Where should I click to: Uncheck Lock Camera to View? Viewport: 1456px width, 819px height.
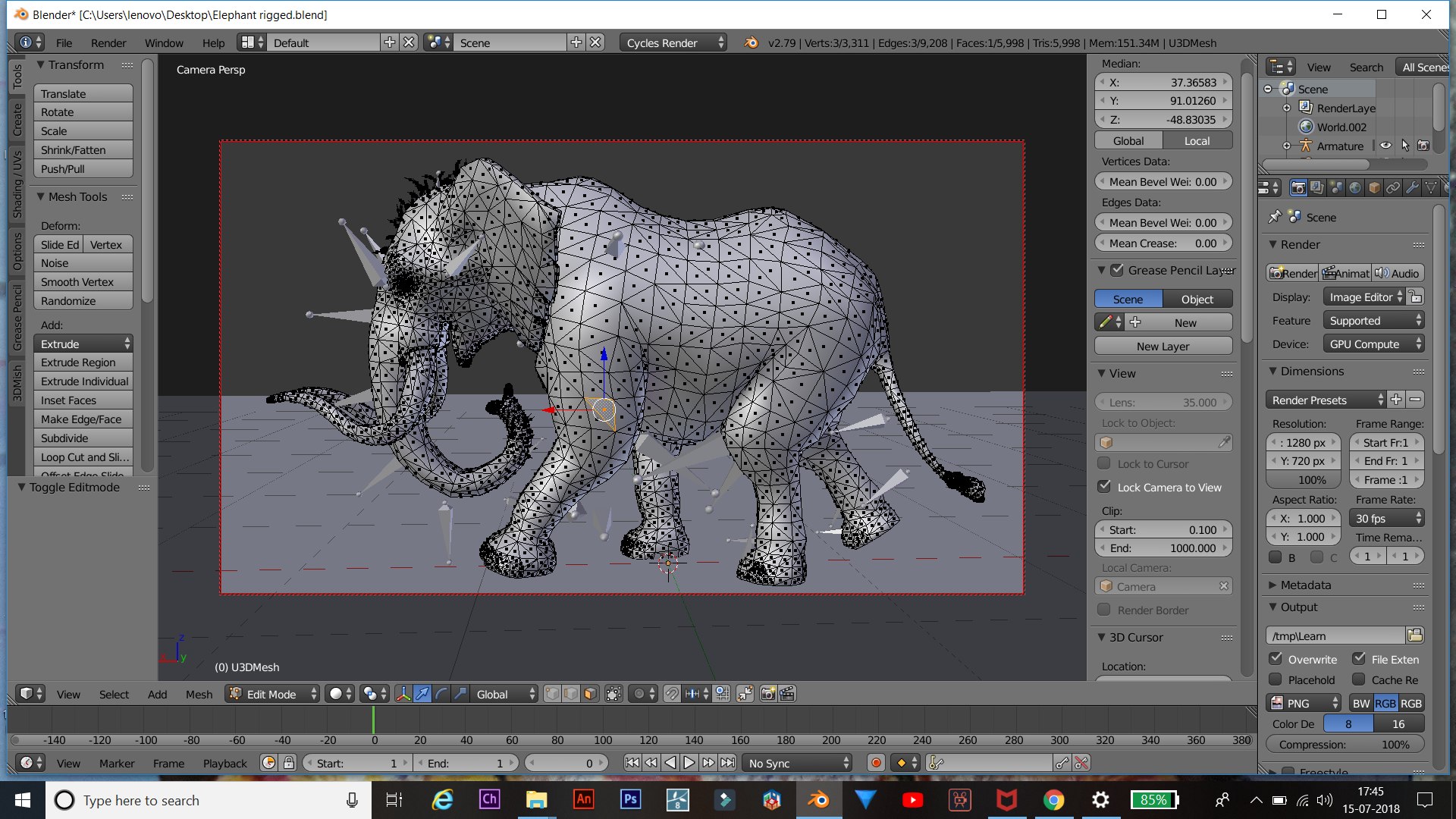pyautogui.click(x=1104, y=486)
